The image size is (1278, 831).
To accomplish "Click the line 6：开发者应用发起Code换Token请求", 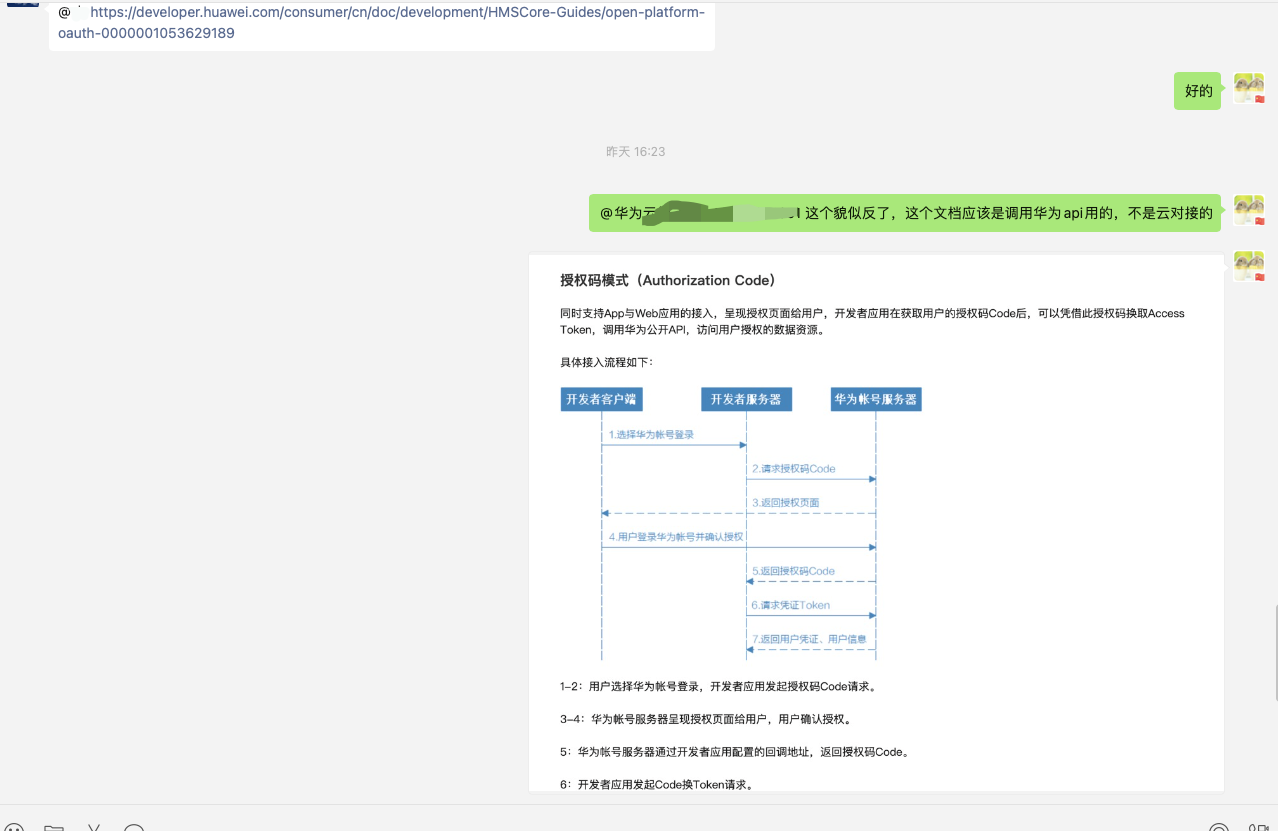I will 657,785.
